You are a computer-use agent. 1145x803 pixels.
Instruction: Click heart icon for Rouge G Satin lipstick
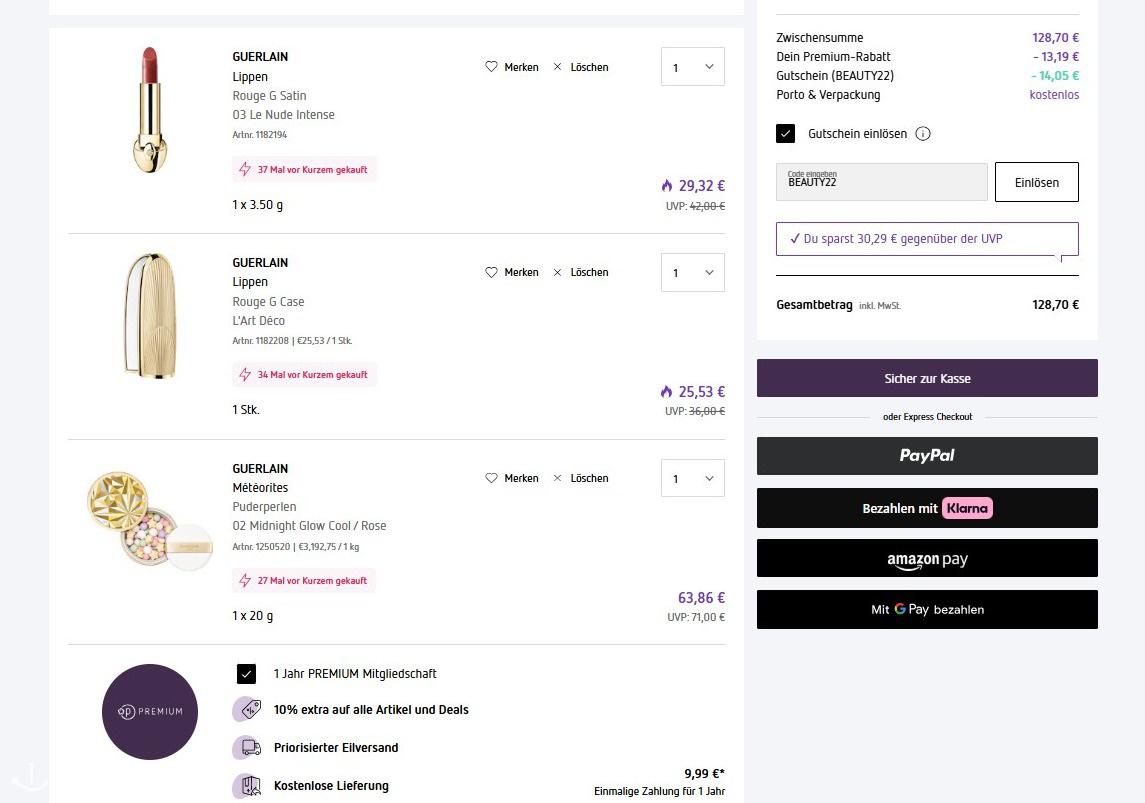coord(491,67)
